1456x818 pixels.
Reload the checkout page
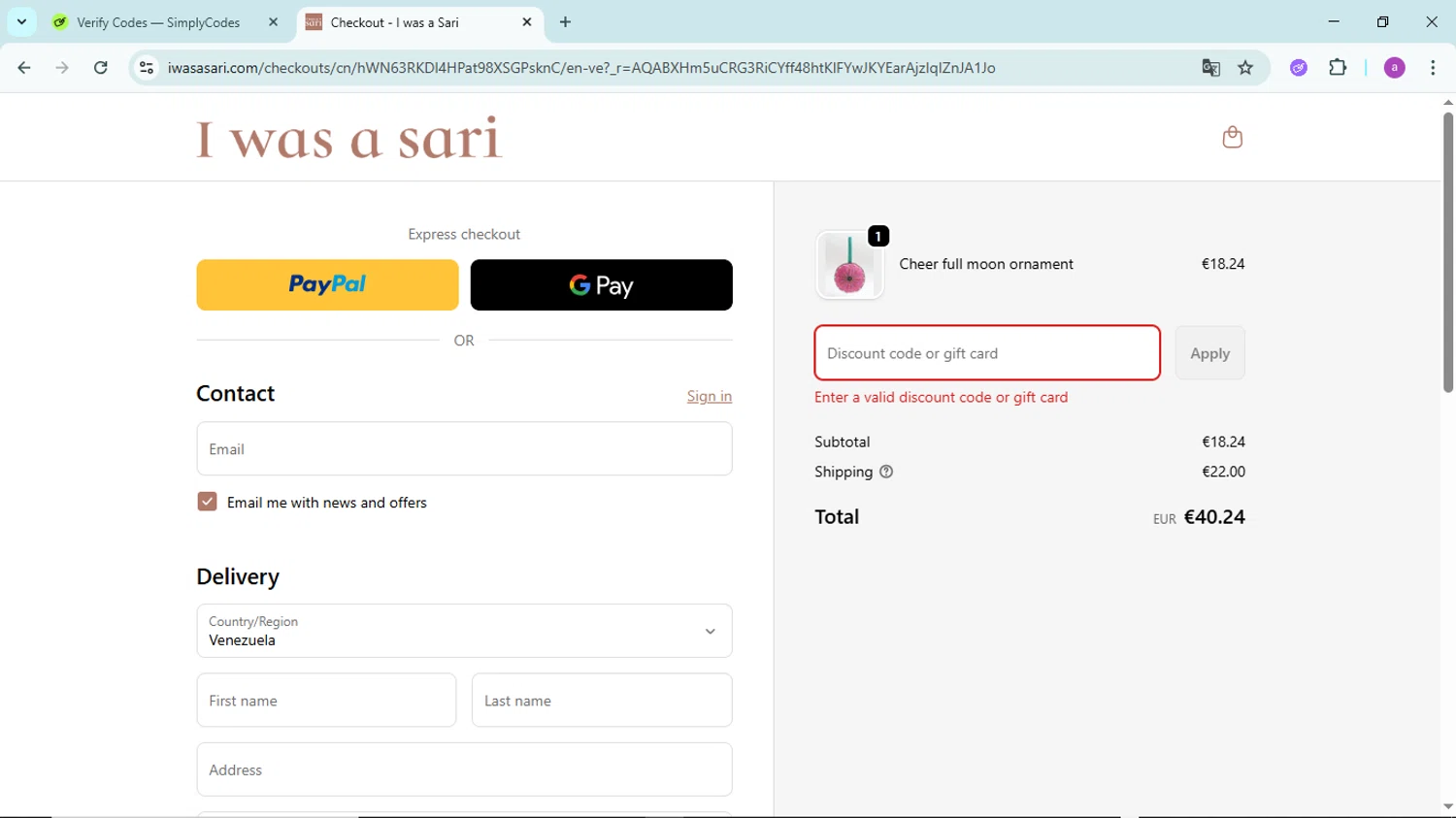pos(101,68)
